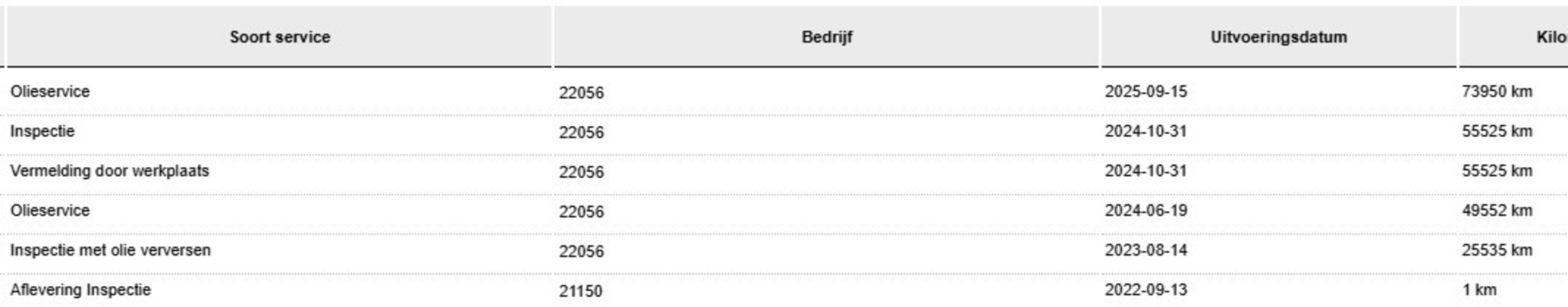
Task: Click Olieservice in the 73950 km row
Action: (x=50, y=92)
